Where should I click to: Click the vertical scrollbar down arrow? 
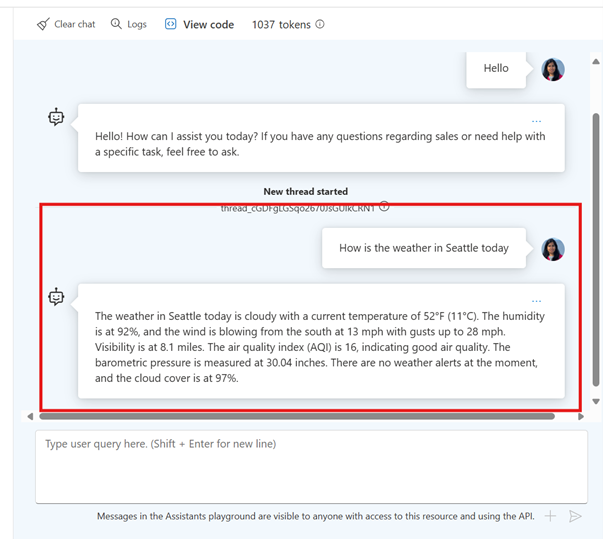coord(596,401)
